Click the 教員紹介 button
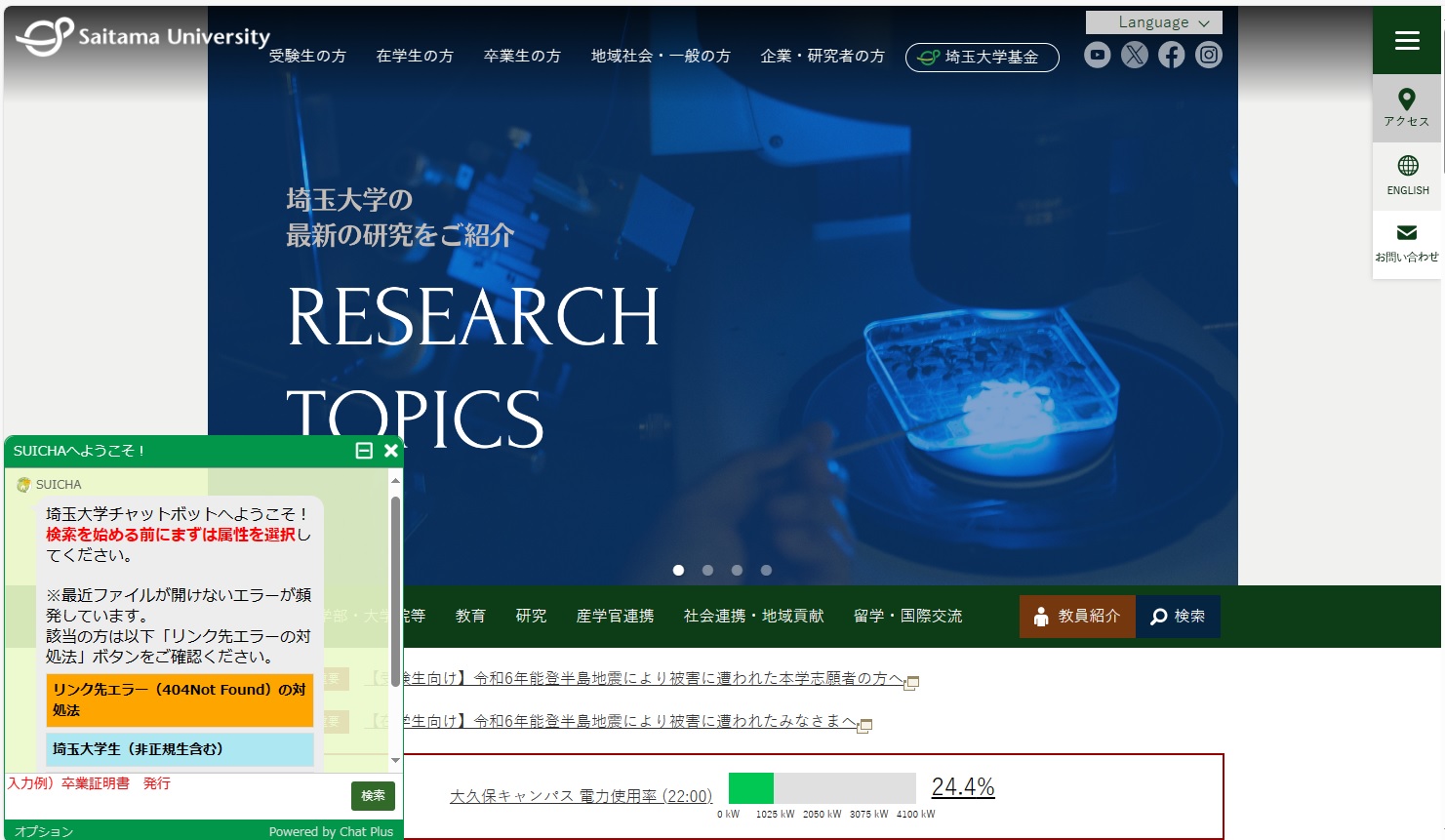 (1077, 617)
